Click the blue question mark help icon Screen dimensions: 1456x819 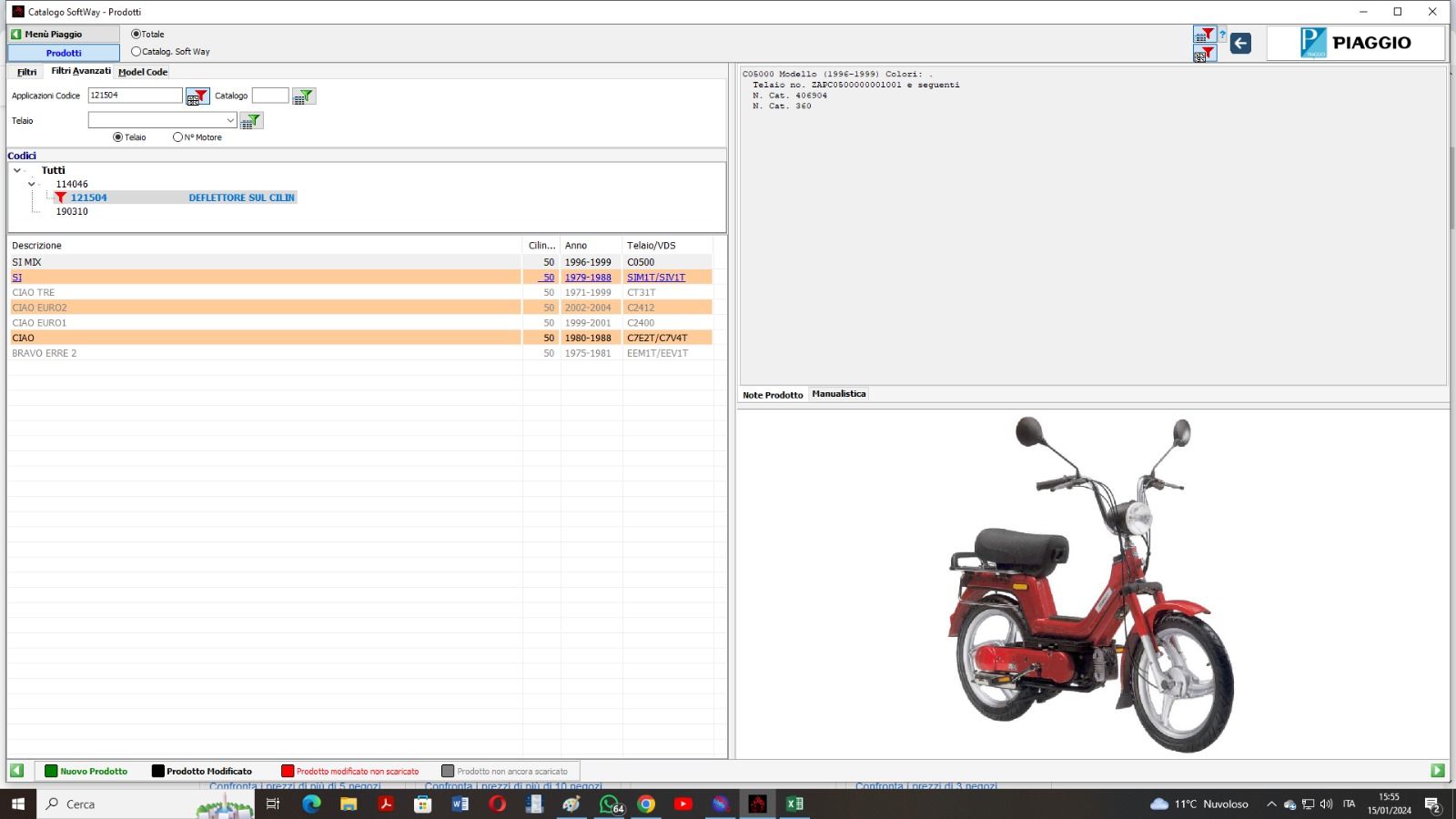1222,35
